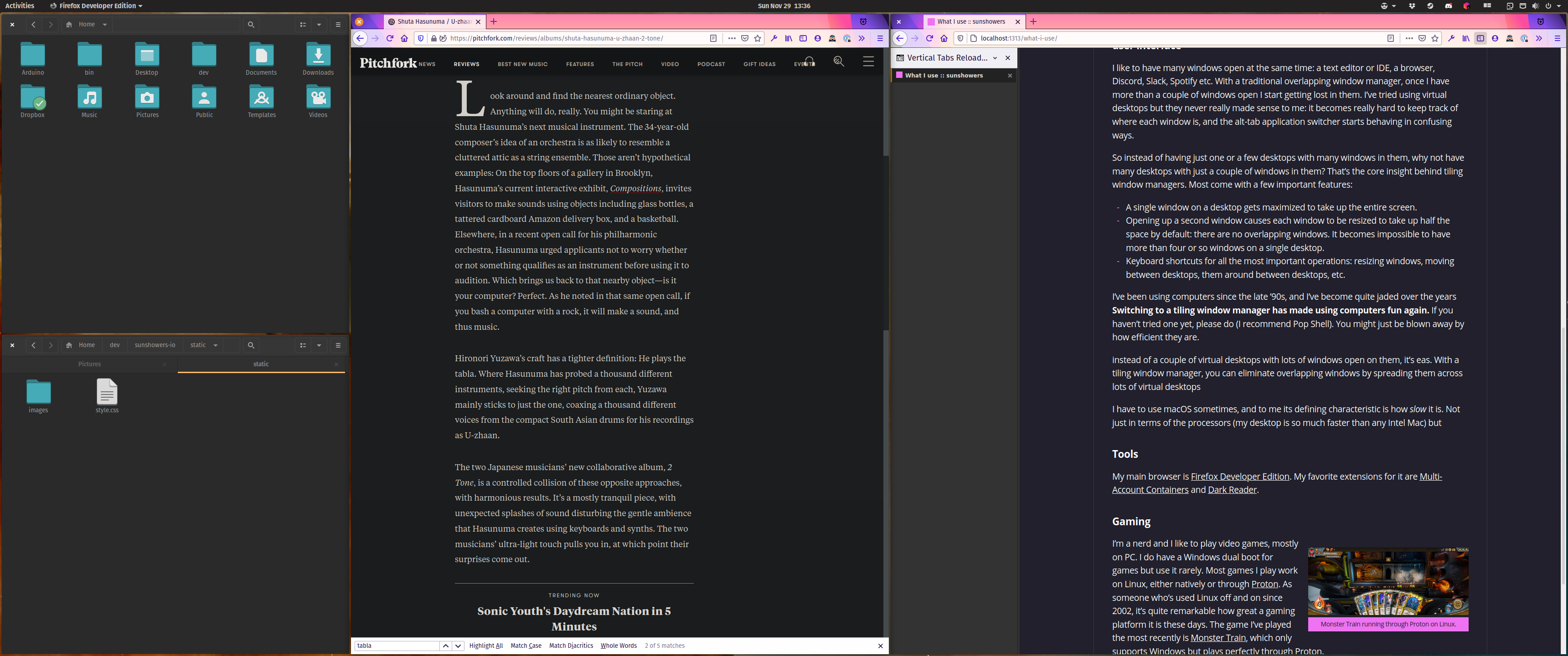Image resolution: width=1568 pixels, height=656 pixels.
Task: Toggle Highlight All in find bar
Action: click(486, 646)
